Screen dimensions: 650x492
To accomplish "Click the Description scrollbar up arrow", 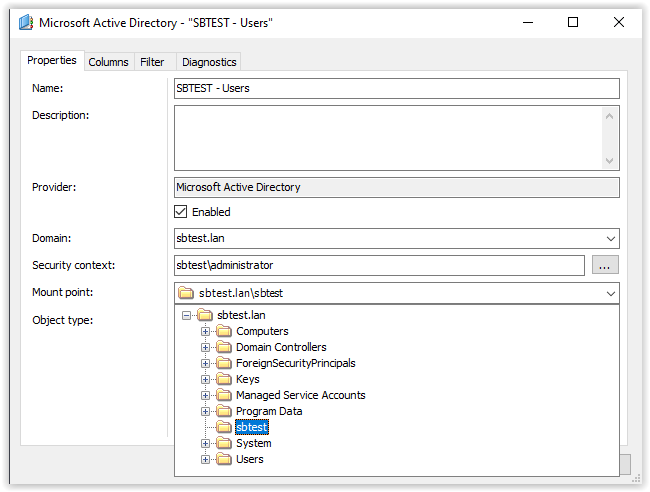I will pyautogui.click(x=609, y=116).
